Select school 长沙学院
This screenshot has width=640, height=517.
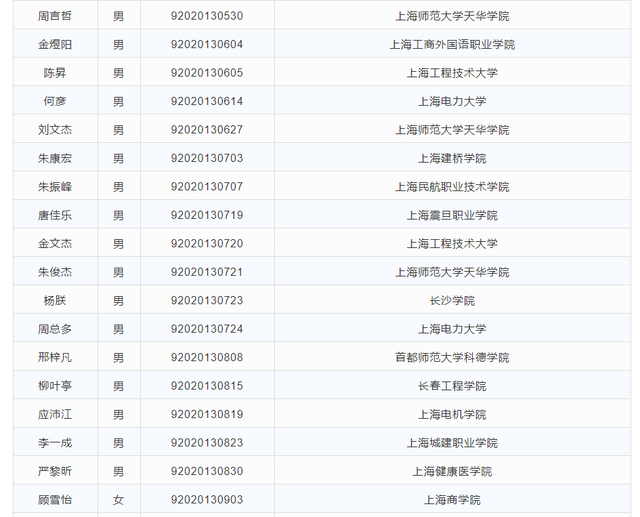(452, 301)
